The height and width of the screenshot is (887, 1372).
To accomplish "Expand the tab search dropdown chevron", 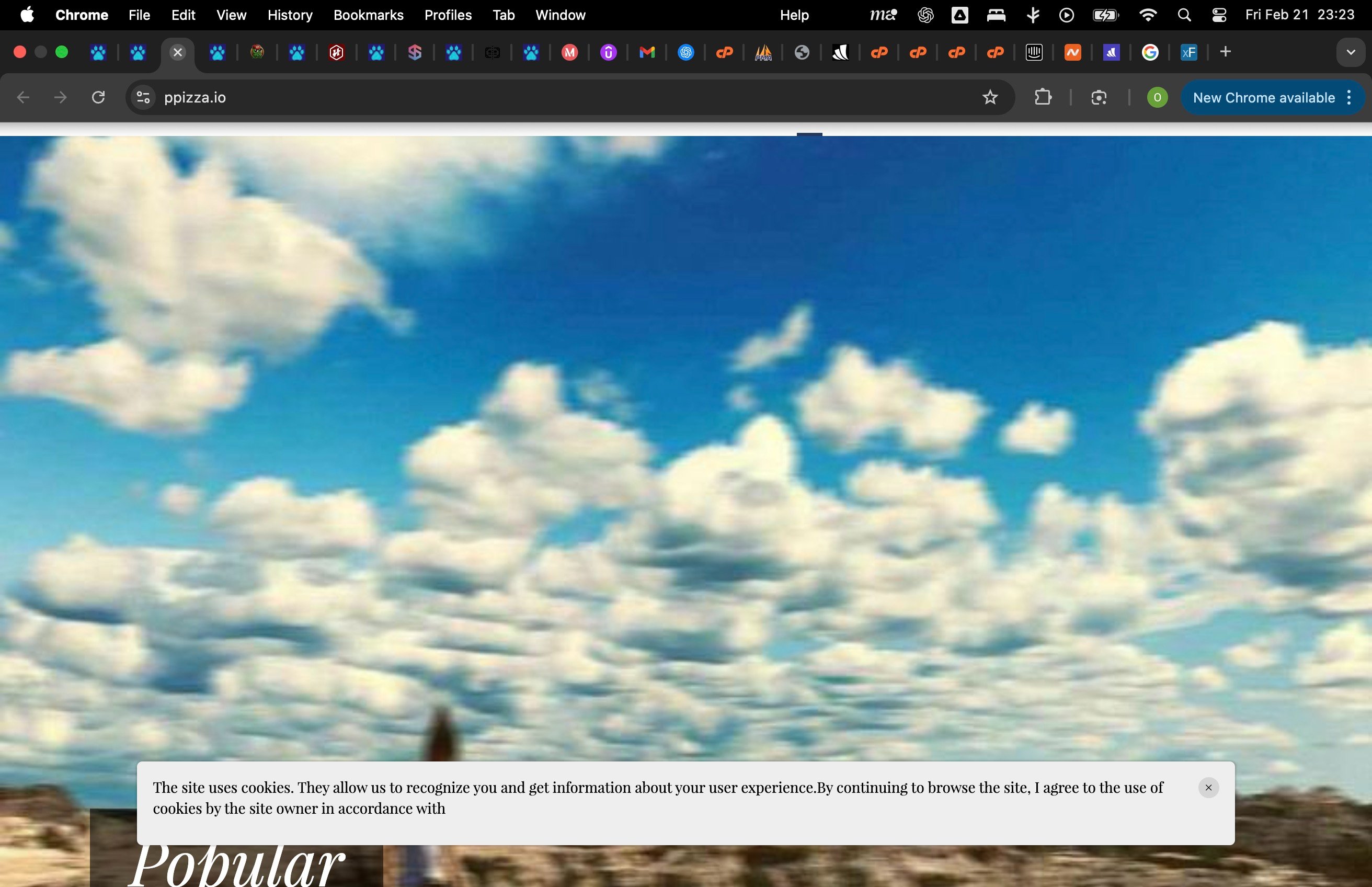I will (x=1351, y=52).
